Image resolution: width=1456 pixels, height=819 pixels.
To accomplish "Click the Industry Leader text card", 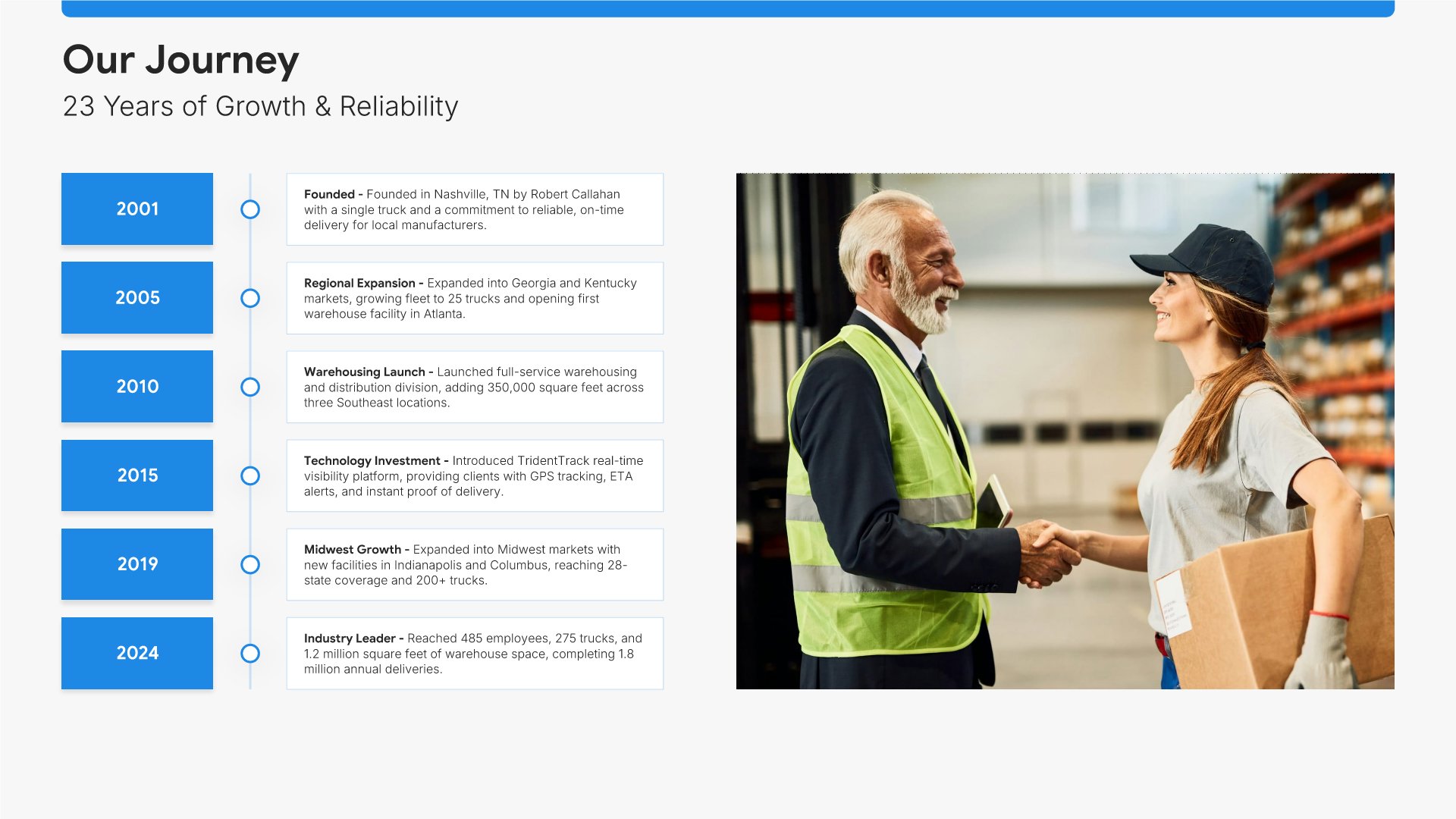I will point(475,653).
